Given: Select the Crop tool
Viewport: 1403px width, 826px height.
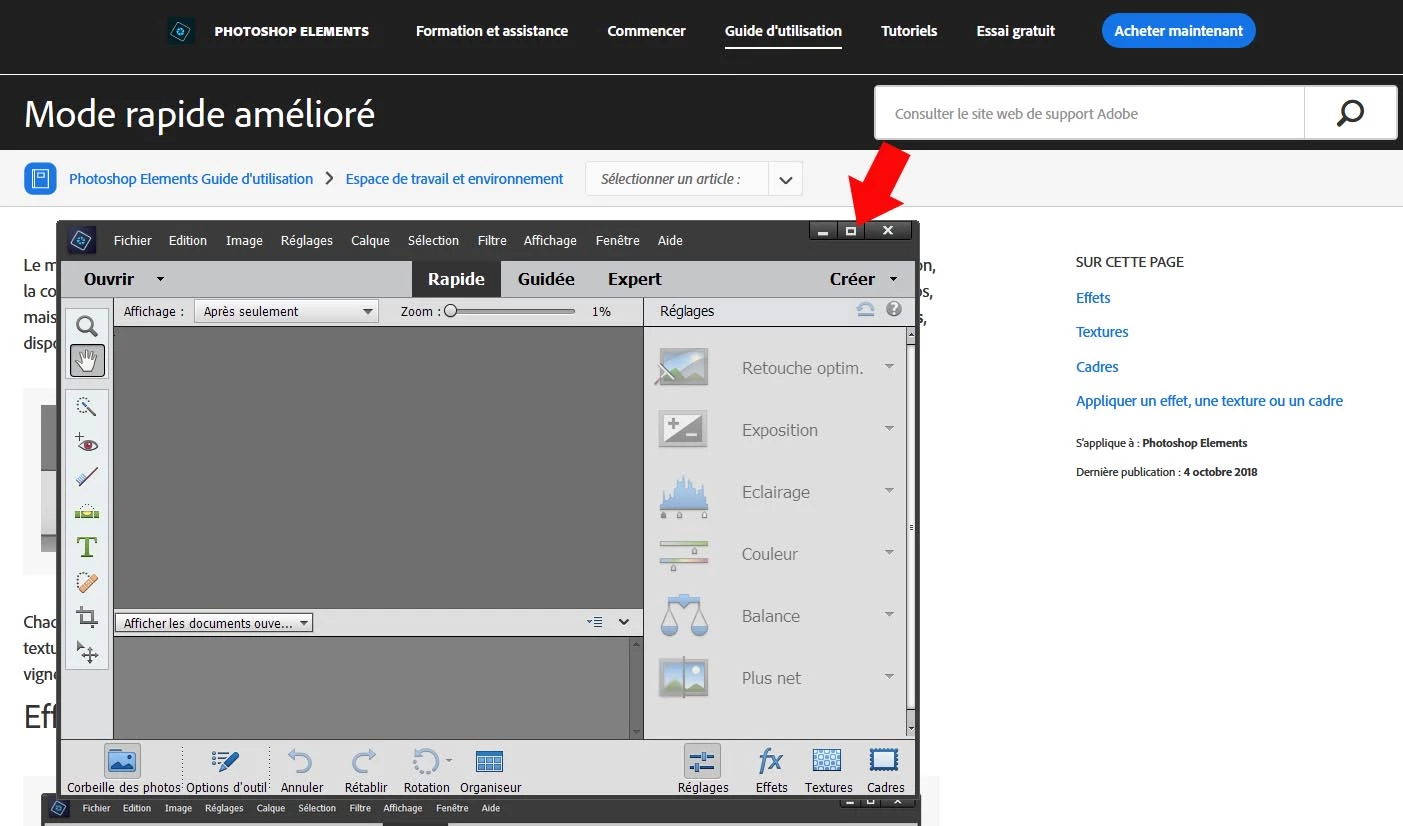Looking at the screenshot, I should point(87,617).
